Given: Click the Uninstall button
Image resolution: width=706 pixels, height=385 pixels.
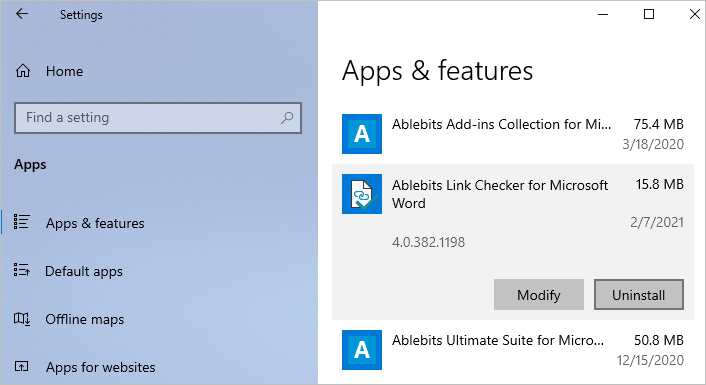Looking at the screenshot, I should (638, 294).
